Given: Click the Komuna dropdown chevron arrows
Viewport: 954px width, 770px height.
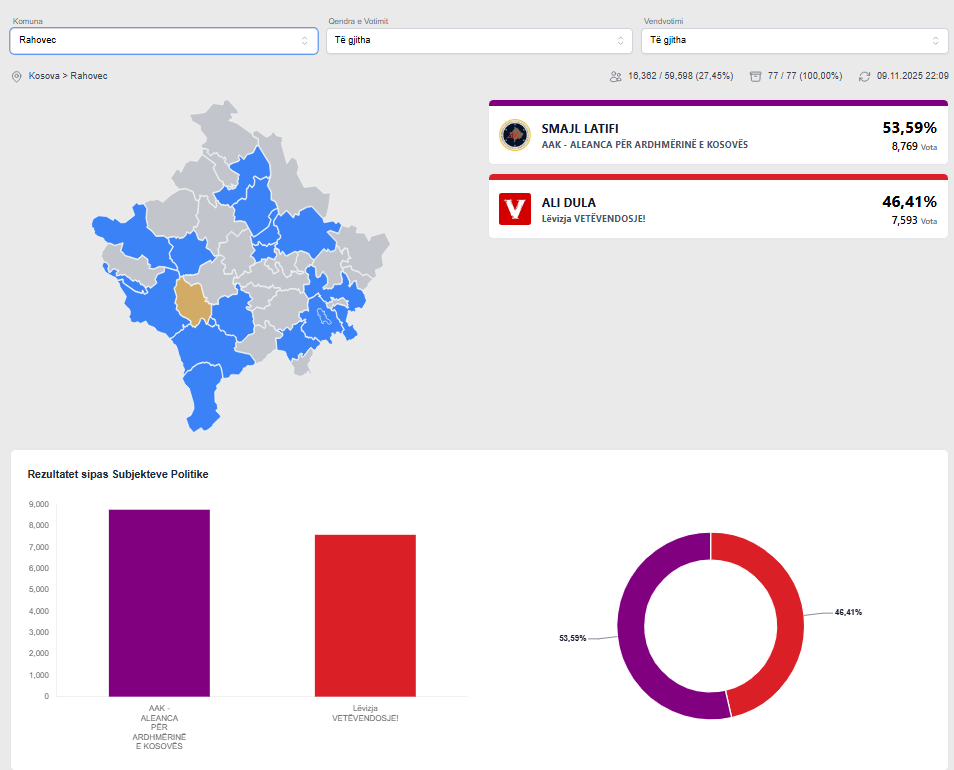Looking at the screenshot, I should pyautogui.click(x=305, y=41).
